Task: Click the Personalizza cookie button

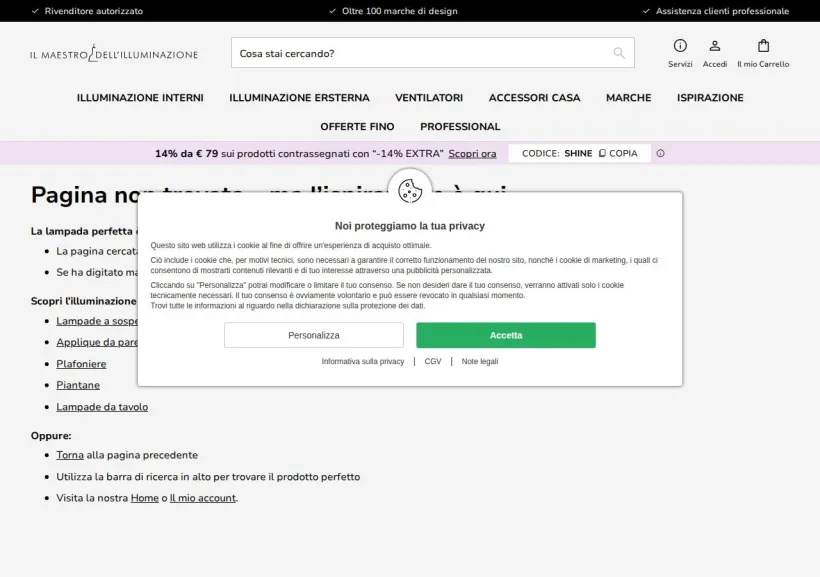Action: click(314, 335)
